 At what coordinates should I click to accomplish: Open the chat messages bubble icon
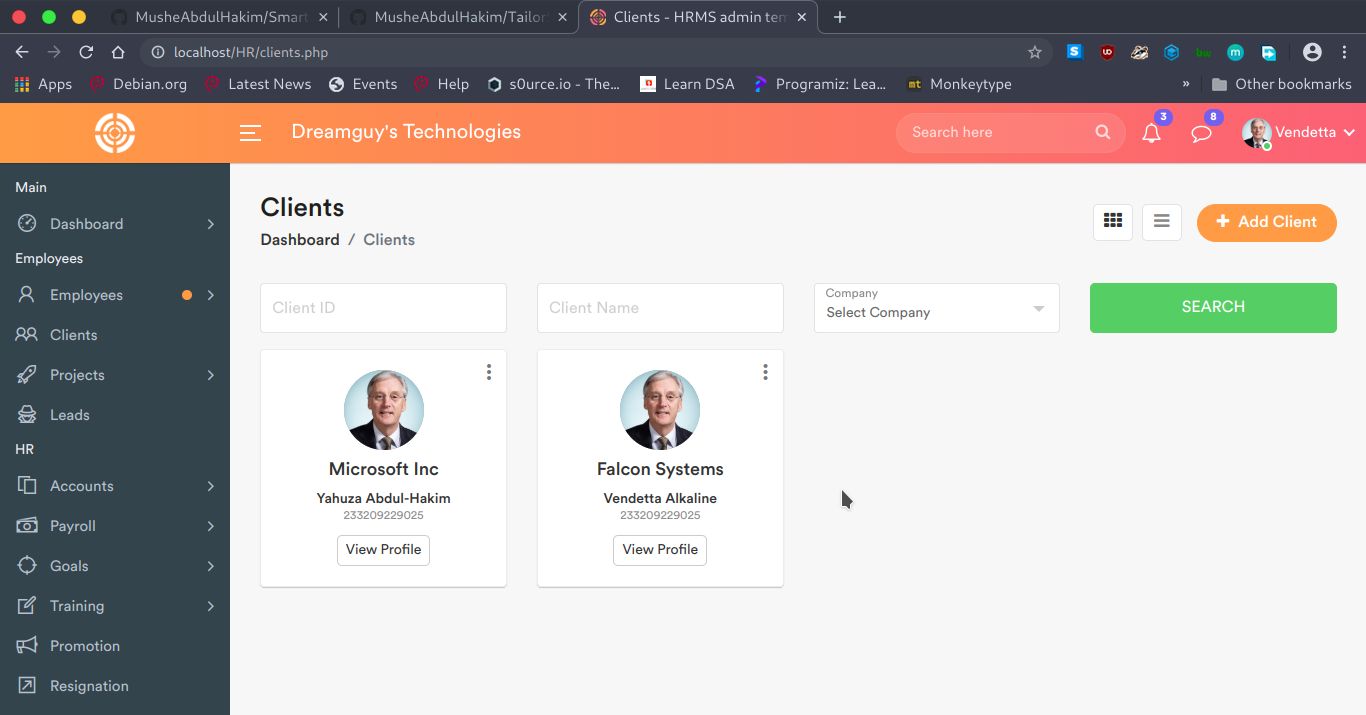[1202, 133]
